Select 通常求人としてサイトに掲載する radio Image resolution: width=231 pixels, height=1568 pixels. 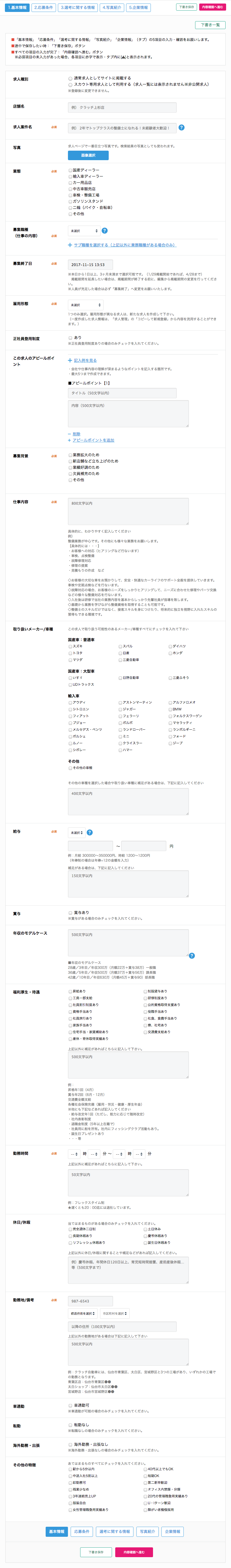pos(70,78)
